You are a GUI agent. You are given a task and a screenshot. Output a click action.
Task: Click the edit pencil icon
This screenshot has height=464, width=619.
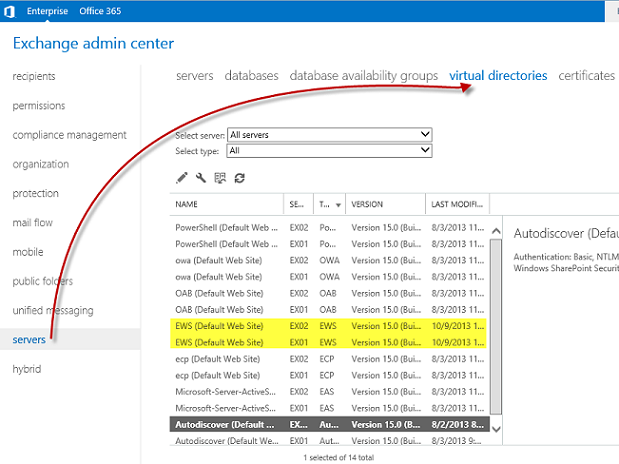182,178
